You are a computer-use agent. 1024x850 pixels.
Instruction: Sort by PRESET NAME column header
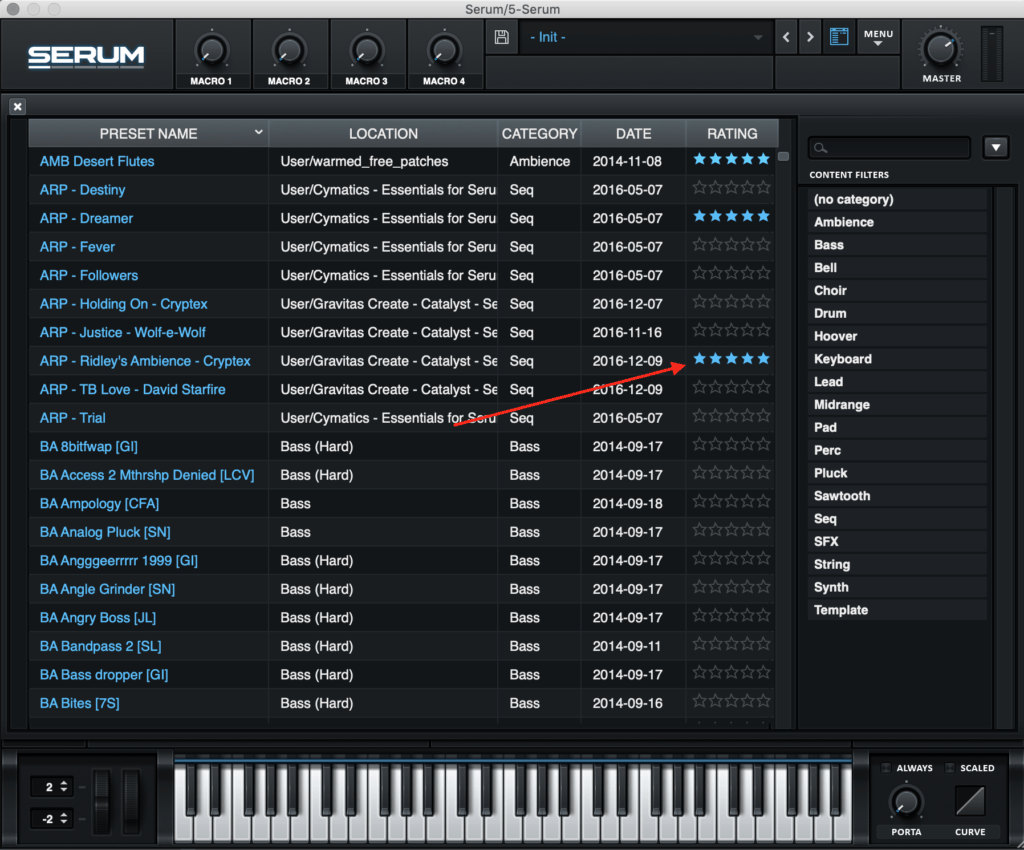pos(148,133)
